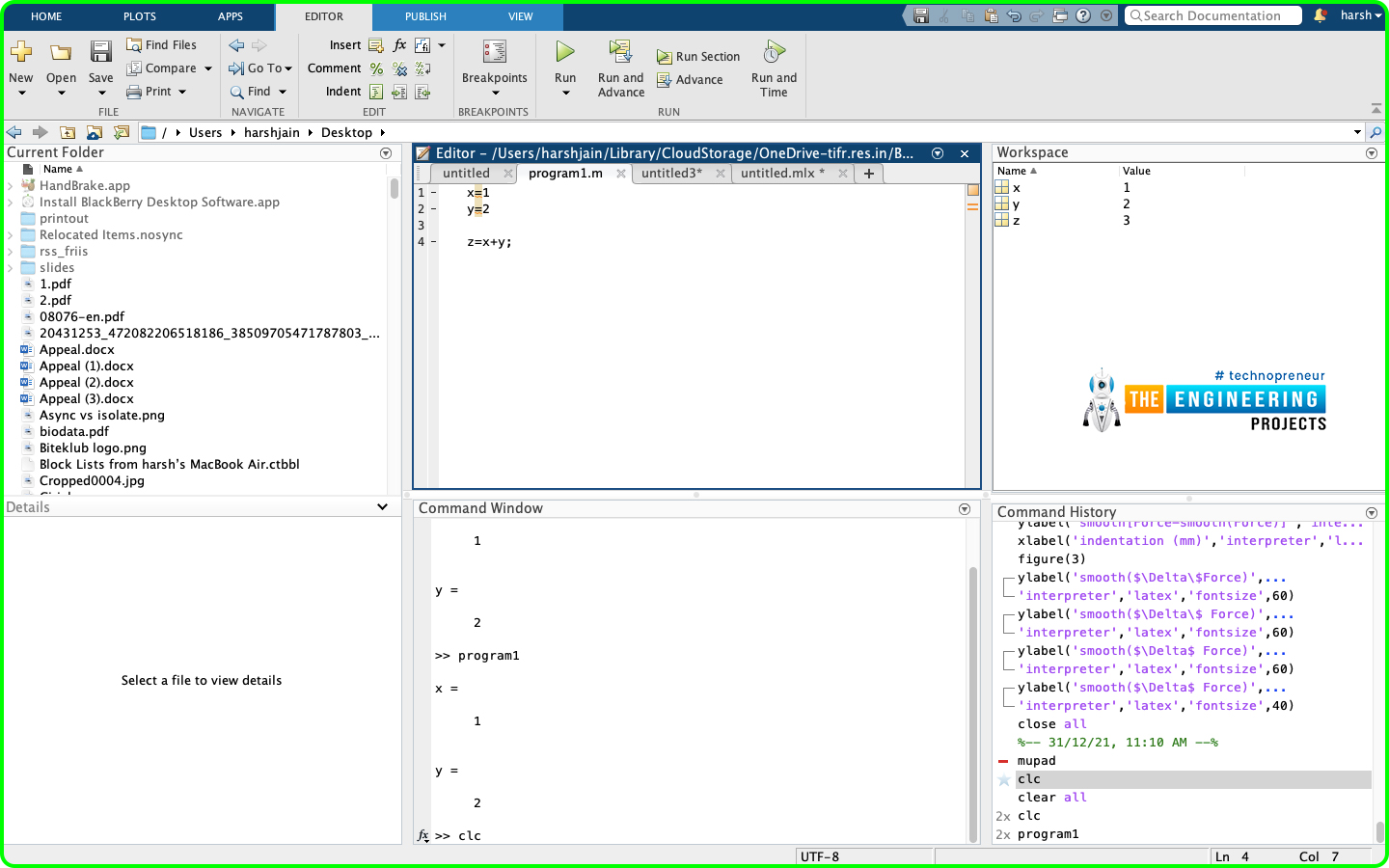
Task: Switch to the PUBLISH ribbon tab
Action: (x=424, y=16)
